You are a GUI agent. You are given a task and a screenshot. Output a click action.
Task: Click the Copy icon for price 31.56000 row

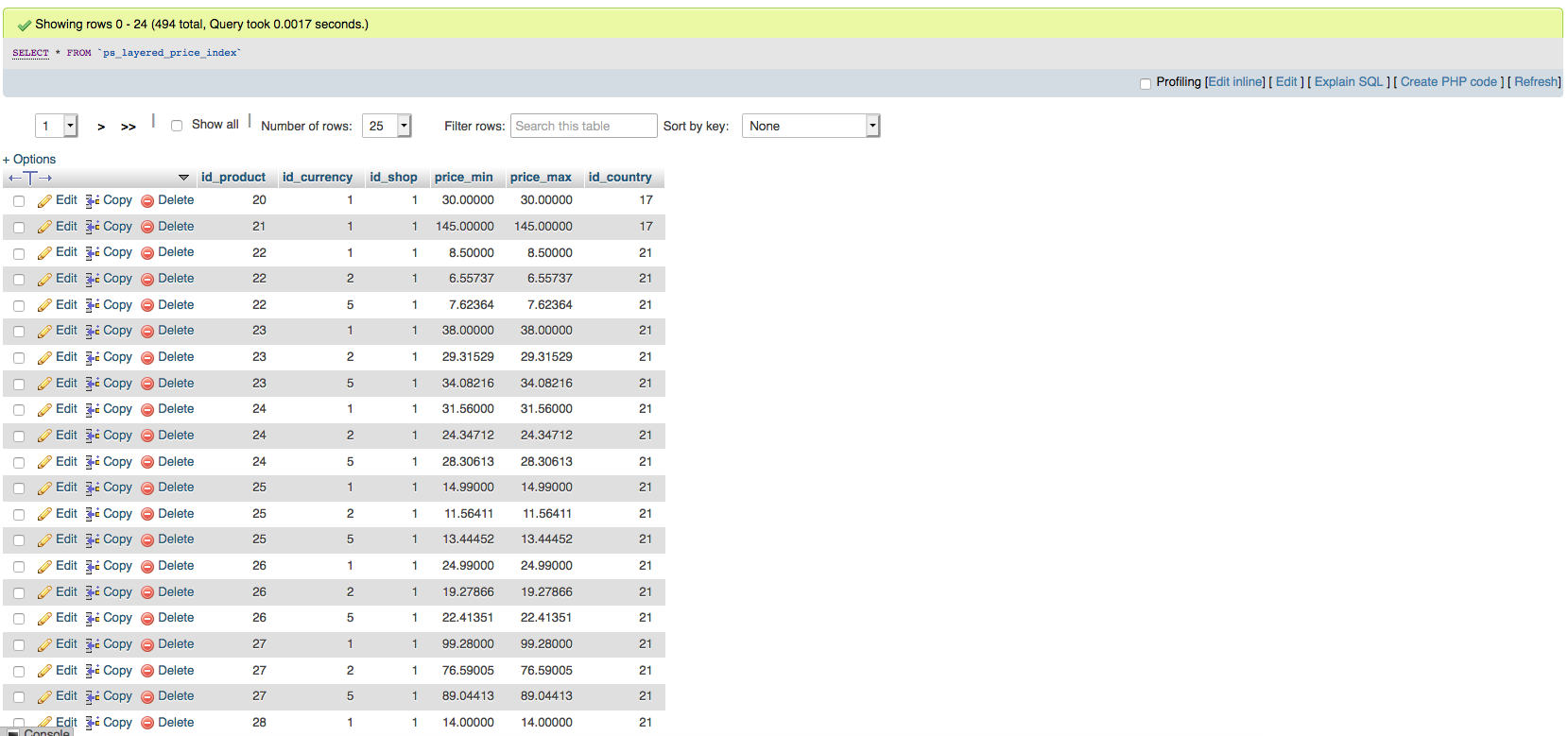(93, 410)
